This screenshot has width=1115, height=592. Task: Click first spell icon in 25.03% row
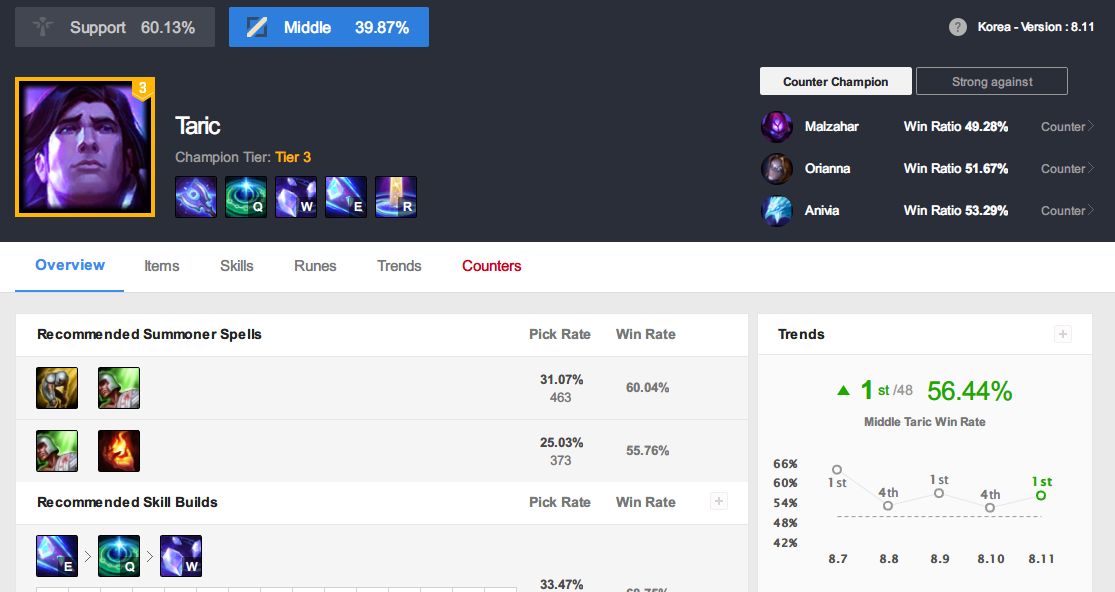click(x=57, y=451)
